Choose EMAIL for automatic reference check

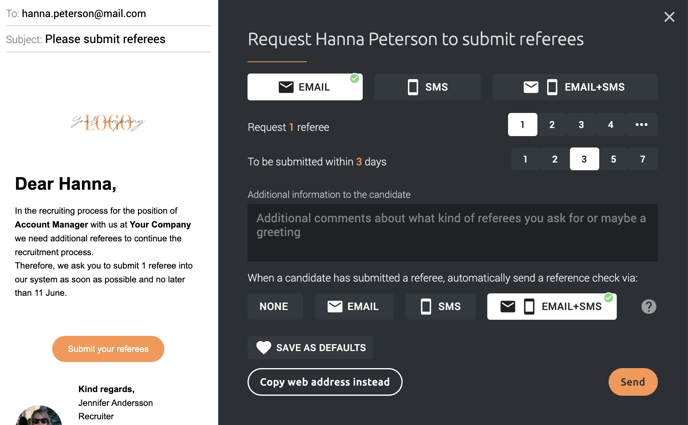(x=354, y=306)
